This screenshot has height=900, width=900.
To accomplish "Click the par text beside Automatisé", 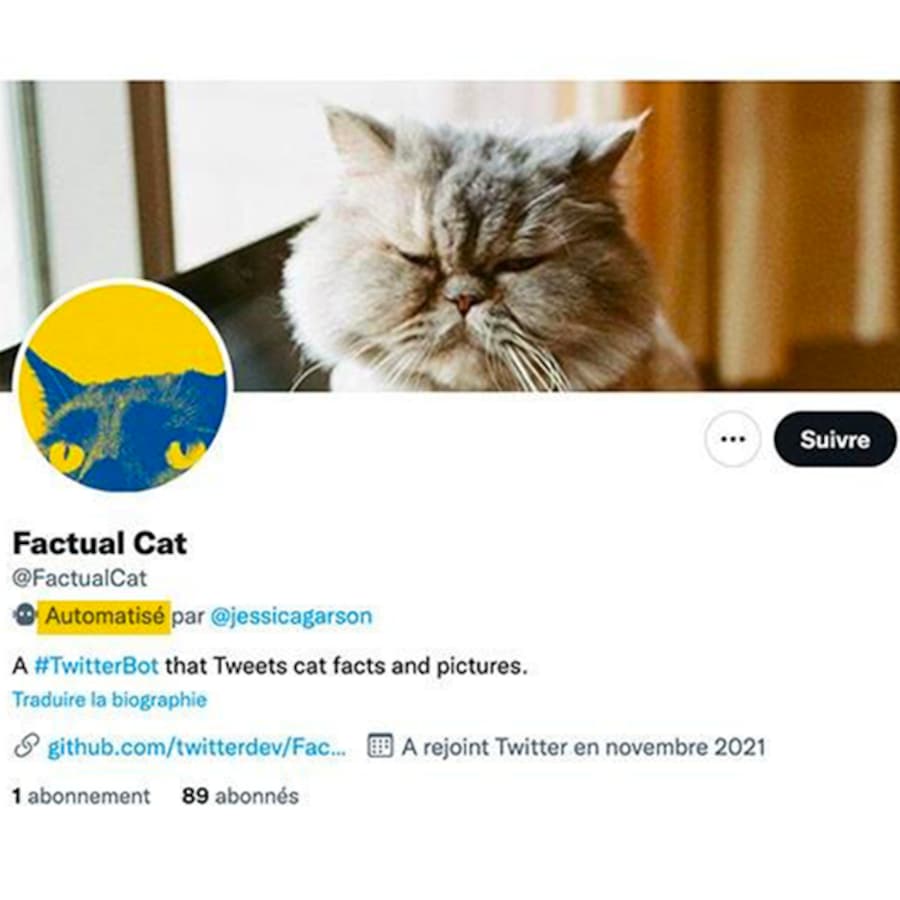I will pos(191,617).
